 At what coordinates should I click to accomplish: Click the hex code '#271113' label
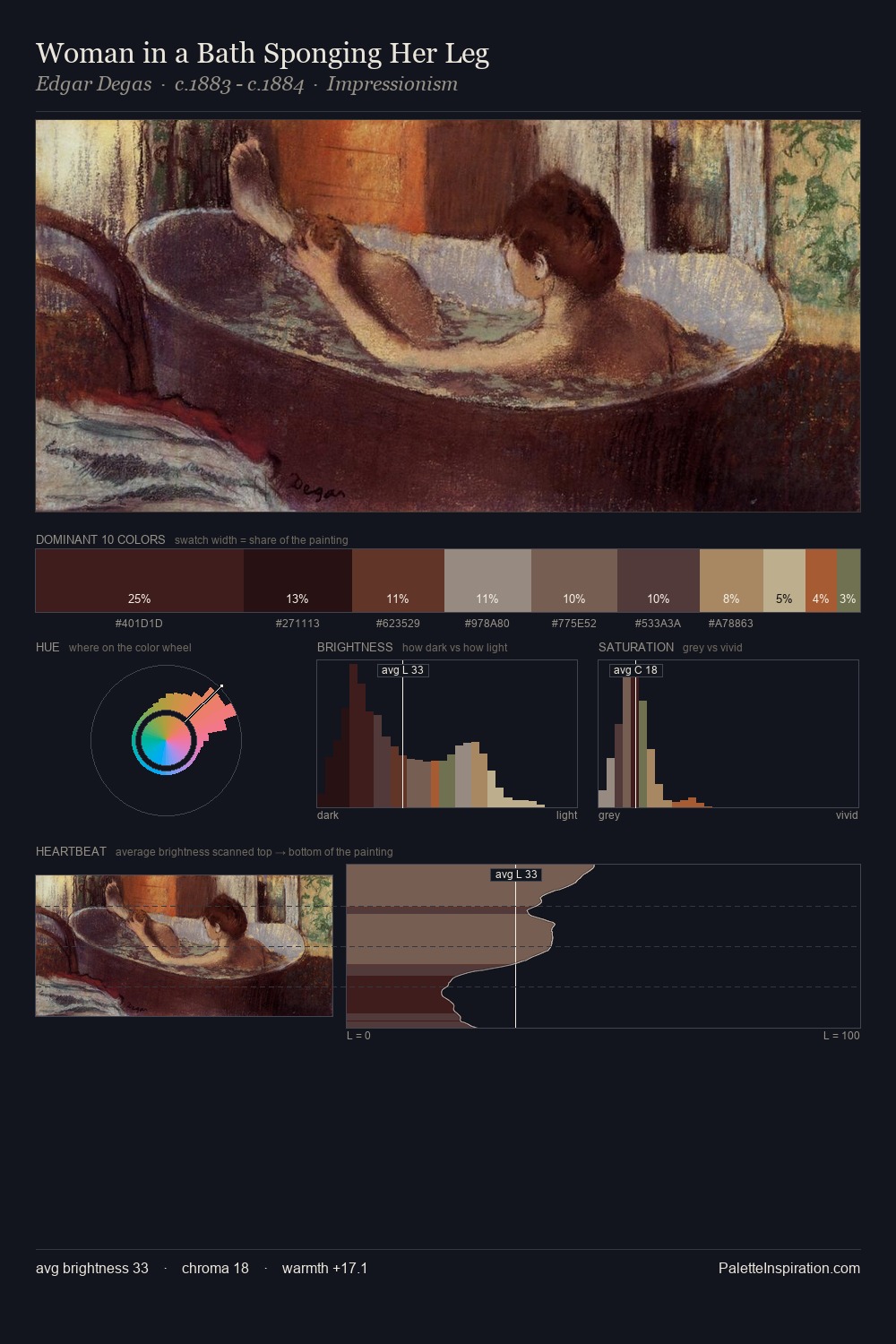[x=297, y=623]
